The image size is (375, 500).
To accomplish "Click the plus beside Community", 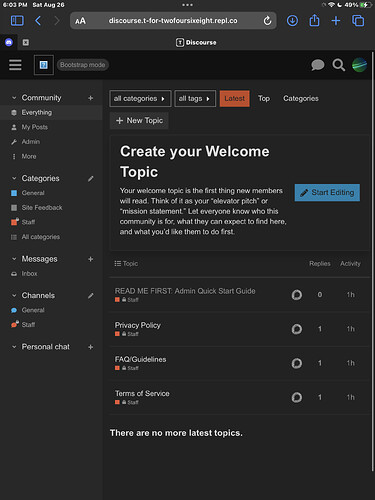I will [x=90, y=98].
